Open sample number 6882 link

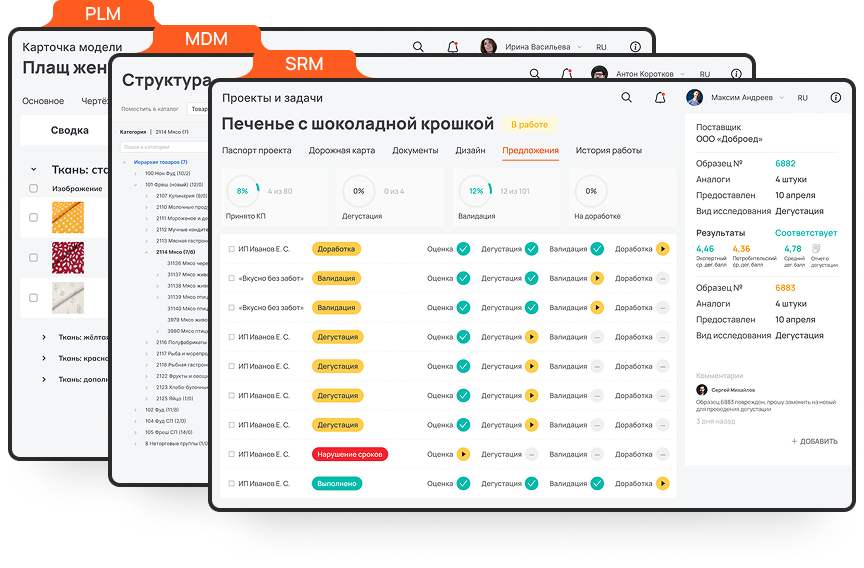coord(785,163)
